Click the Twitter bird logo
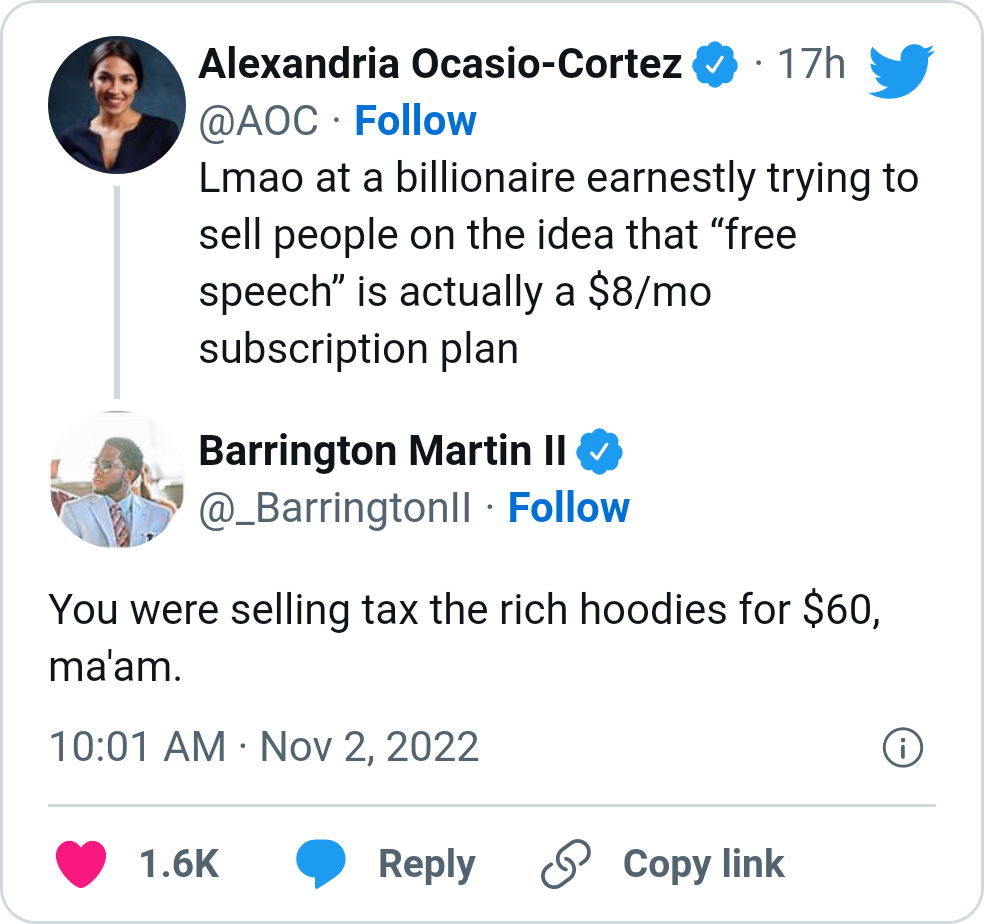 901,71
